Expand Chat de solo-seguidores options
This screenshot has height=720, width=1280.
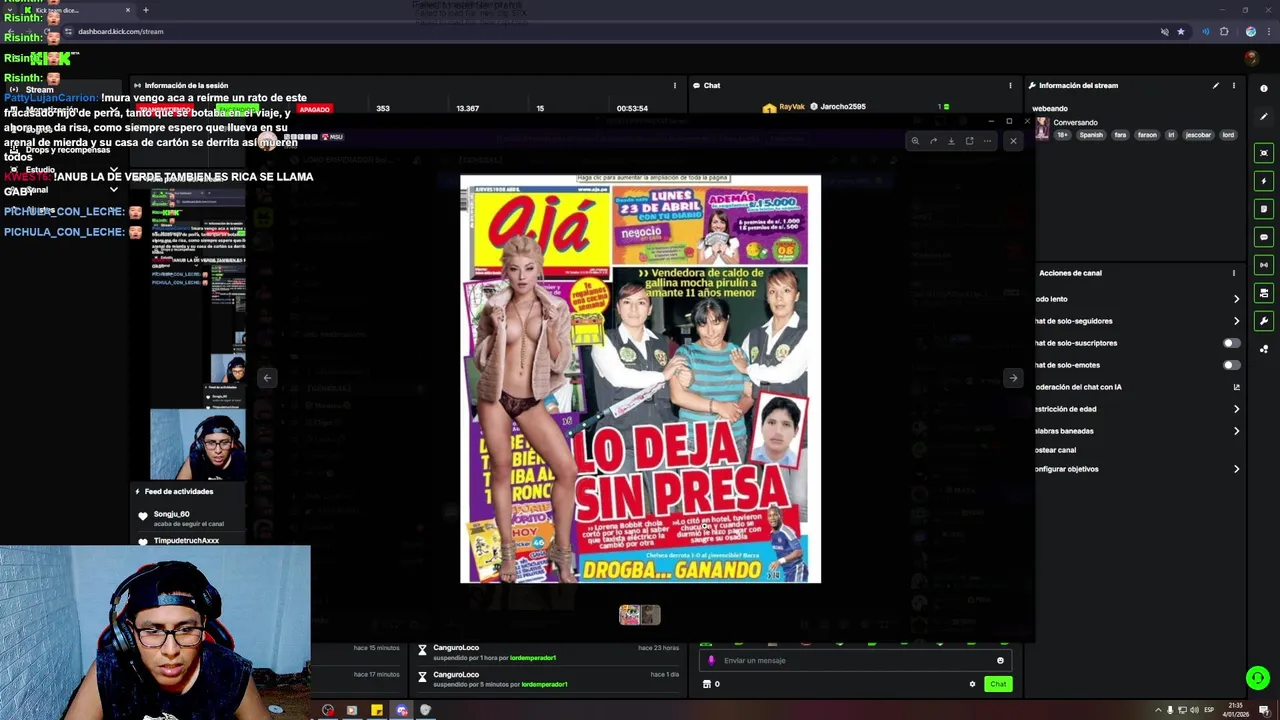1236,321
